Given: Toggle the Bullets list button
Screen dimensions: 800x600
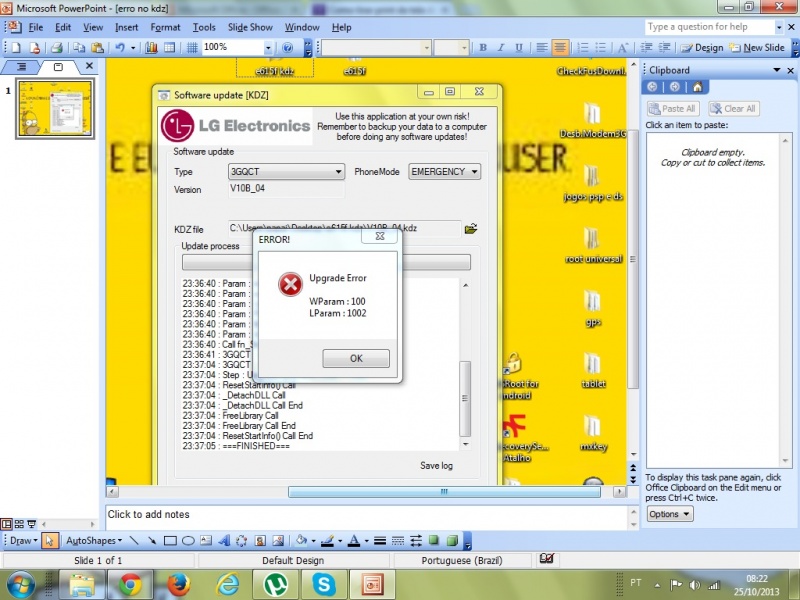Looking at the screenshot, I should pyautogui.click(x=601, y=48).
